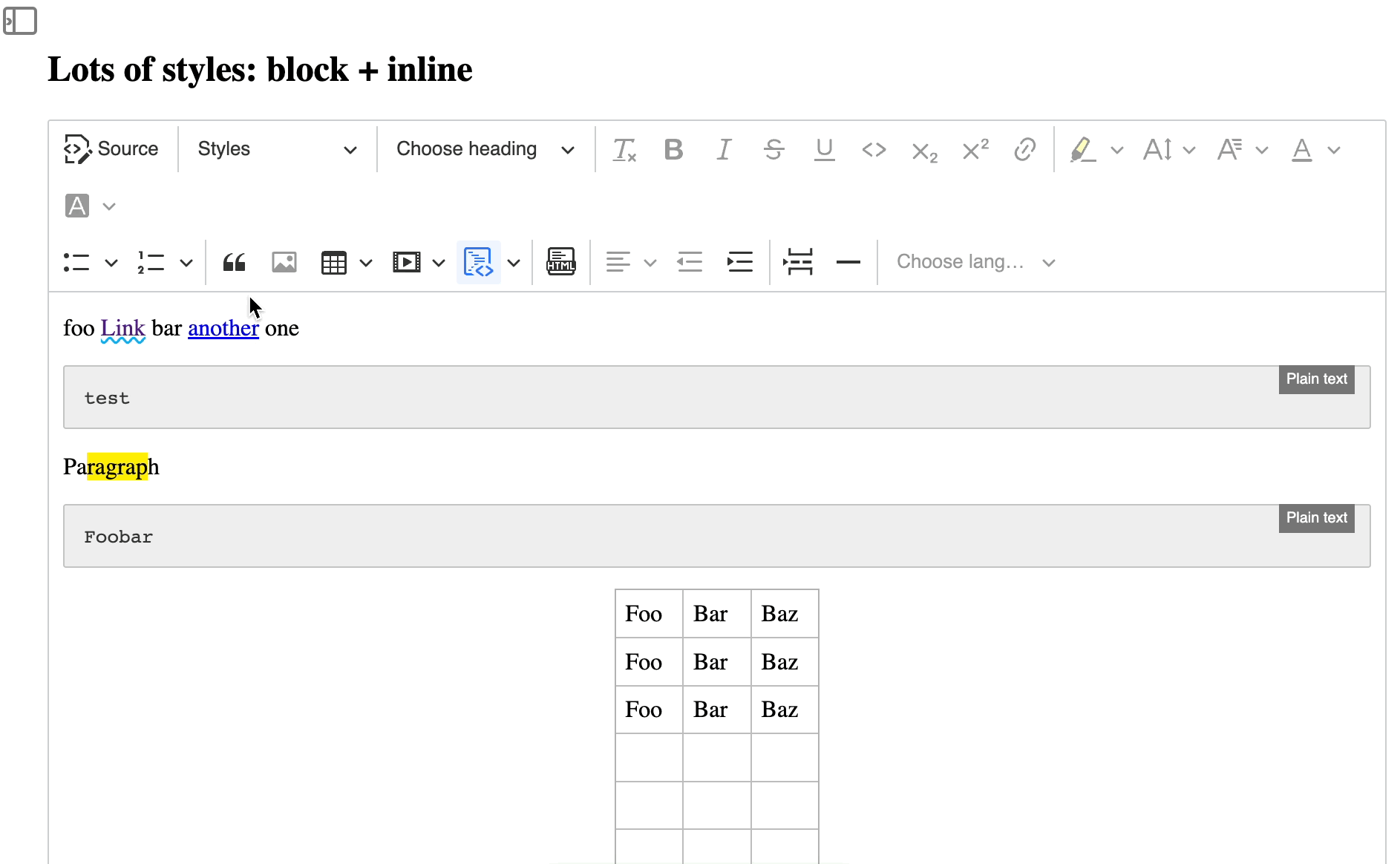Screen dimensions: 1400x864
Task: Open the Choose language dropdown
Action: pos(972,261)
